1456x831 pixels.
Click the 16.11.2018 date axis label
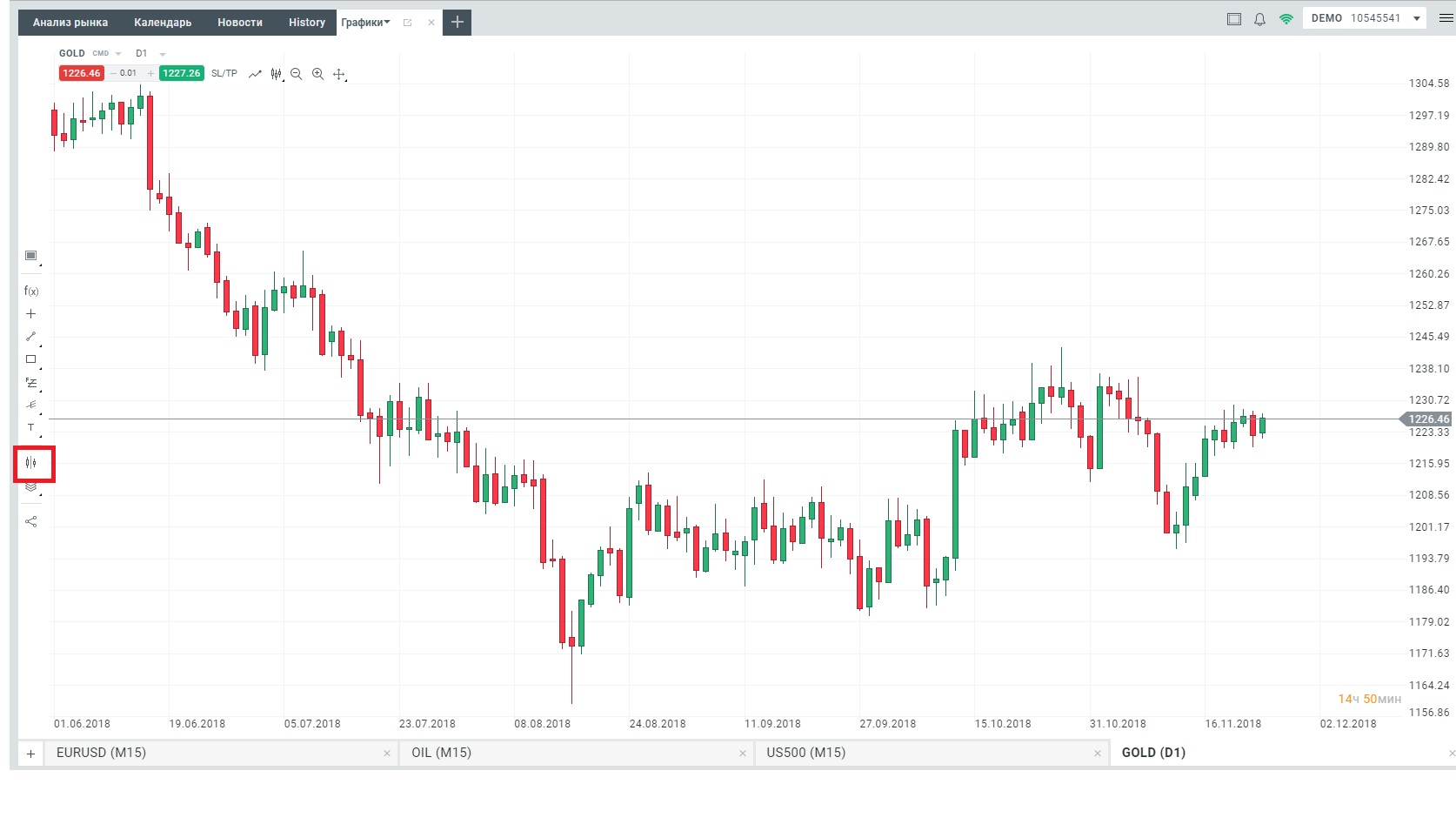coord(1232,724)
